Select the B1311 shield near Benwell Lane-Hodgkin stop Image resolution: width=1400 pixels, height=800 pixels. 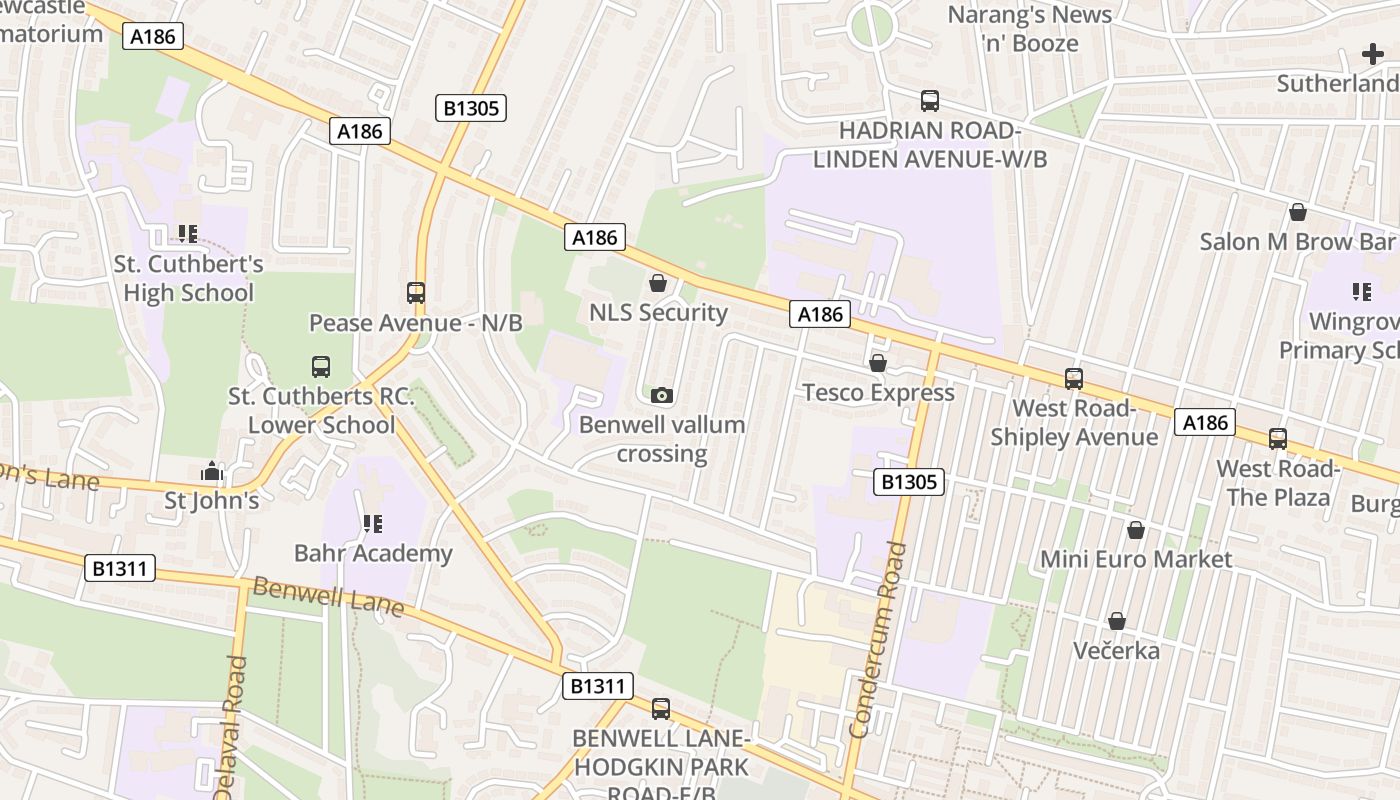[598, 686]
